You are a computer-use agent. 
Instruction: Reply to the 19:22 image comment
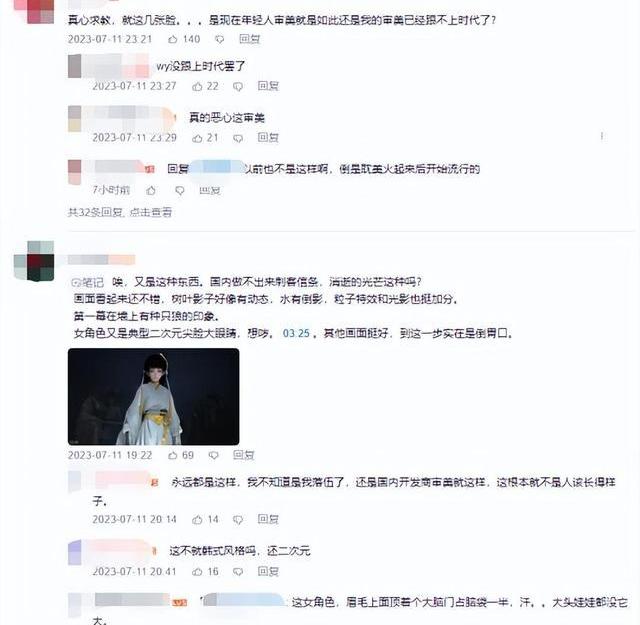(x=244, y=455)
